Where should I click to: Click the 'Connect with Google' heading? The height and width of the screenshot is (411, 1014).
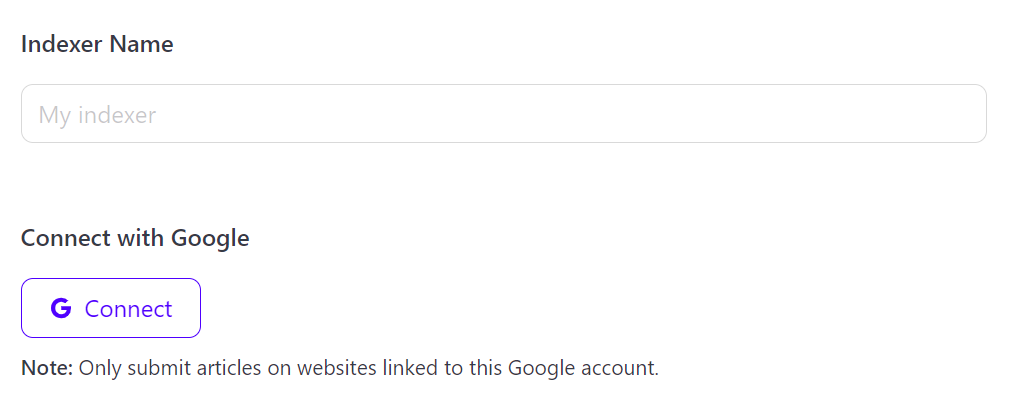135,238
